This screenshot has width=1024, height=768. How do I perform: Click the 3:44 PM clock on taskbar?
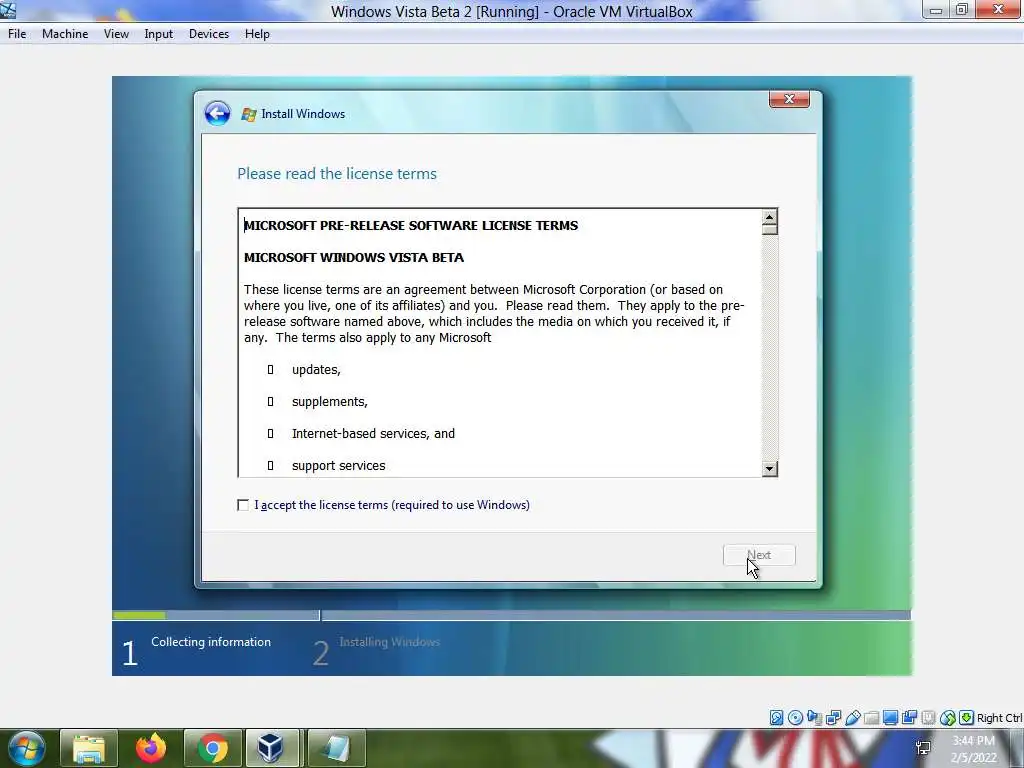[x=973, y=741]
